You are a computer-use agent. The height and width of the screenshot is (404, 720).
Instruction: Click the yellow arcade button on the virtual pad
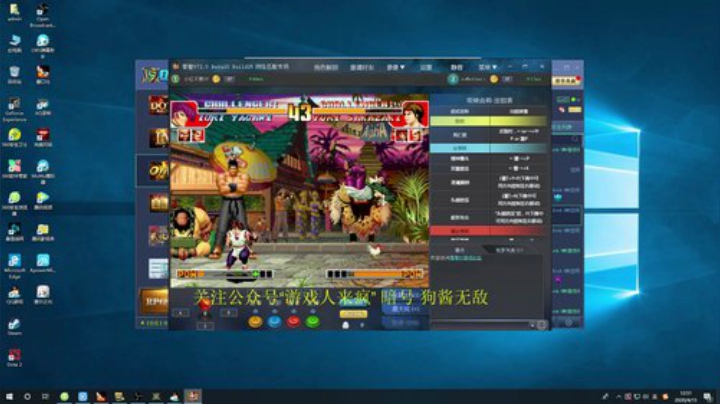255,321
